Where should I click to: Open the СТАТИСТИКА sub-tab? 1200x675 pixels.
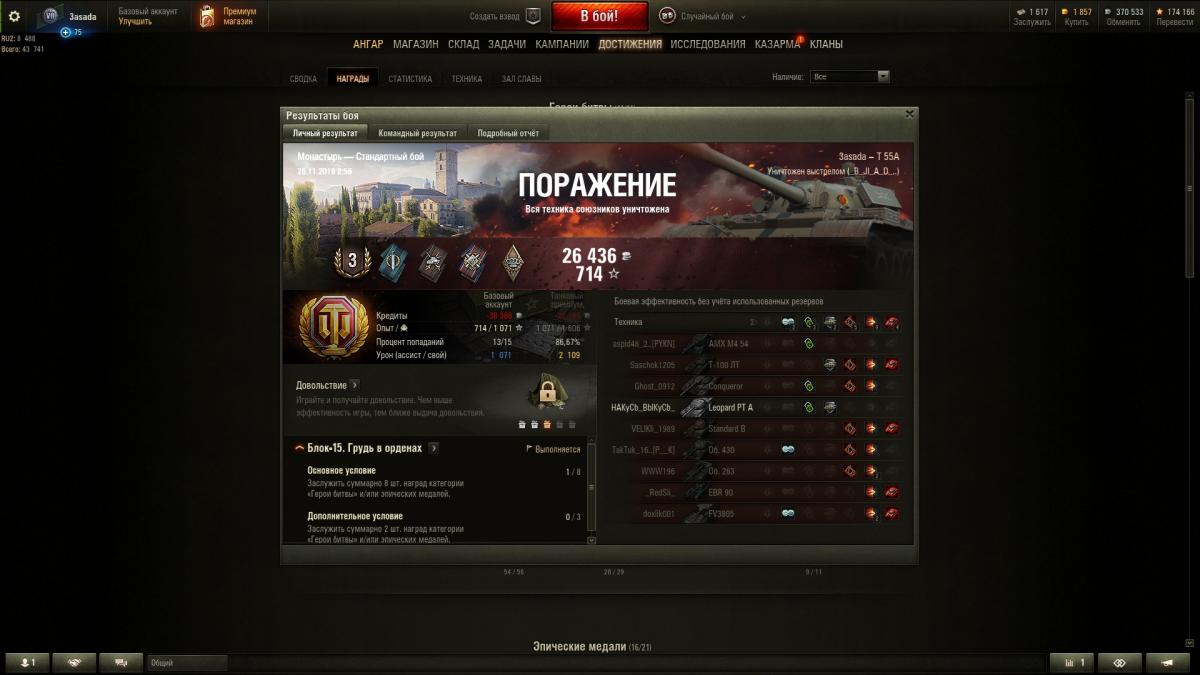[x=410, y=79]
